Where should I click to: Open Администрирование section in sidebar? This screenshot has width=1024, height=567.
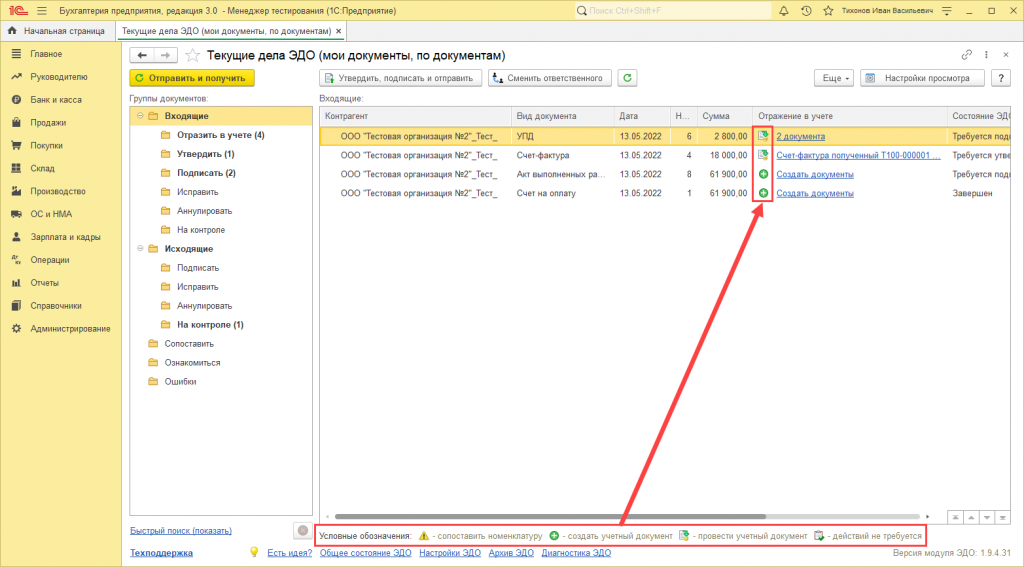pos(70,329)
